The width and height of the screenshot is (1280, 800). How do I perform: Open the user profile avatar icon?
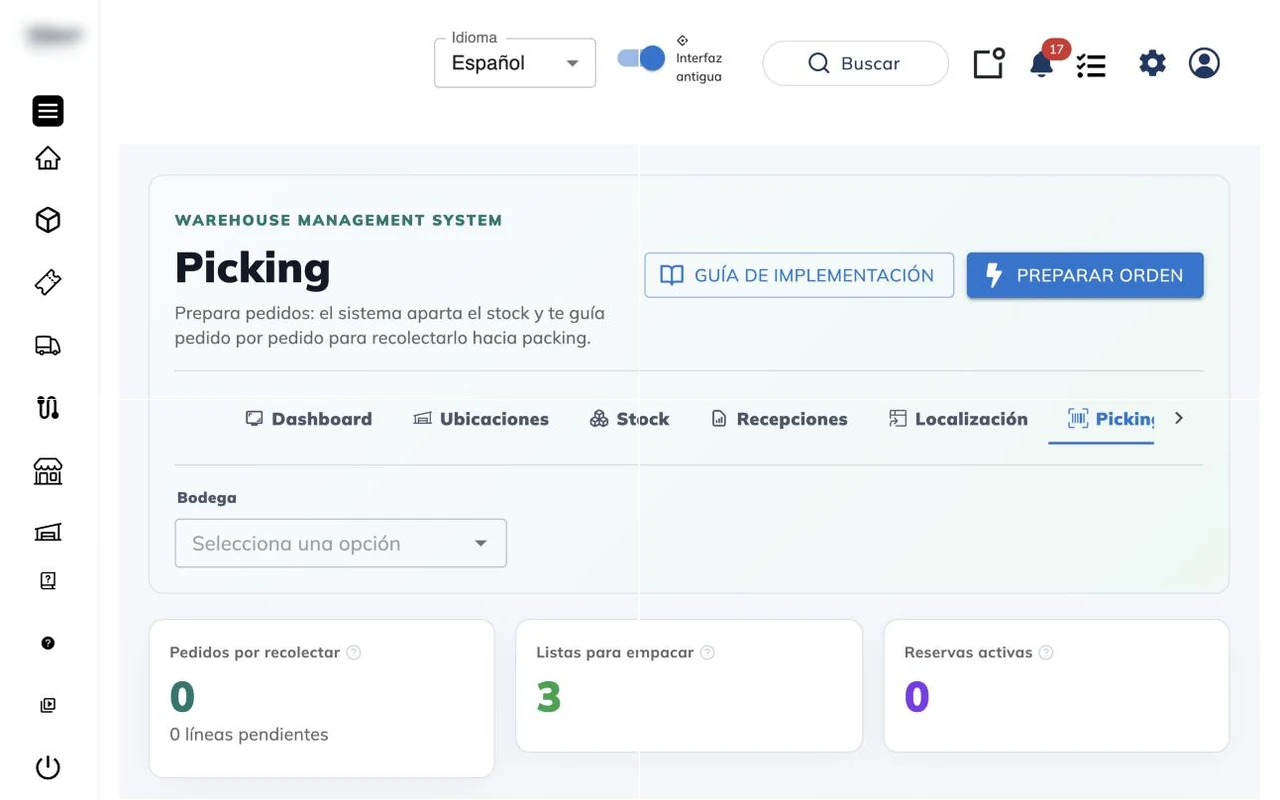pos(1204,63)
